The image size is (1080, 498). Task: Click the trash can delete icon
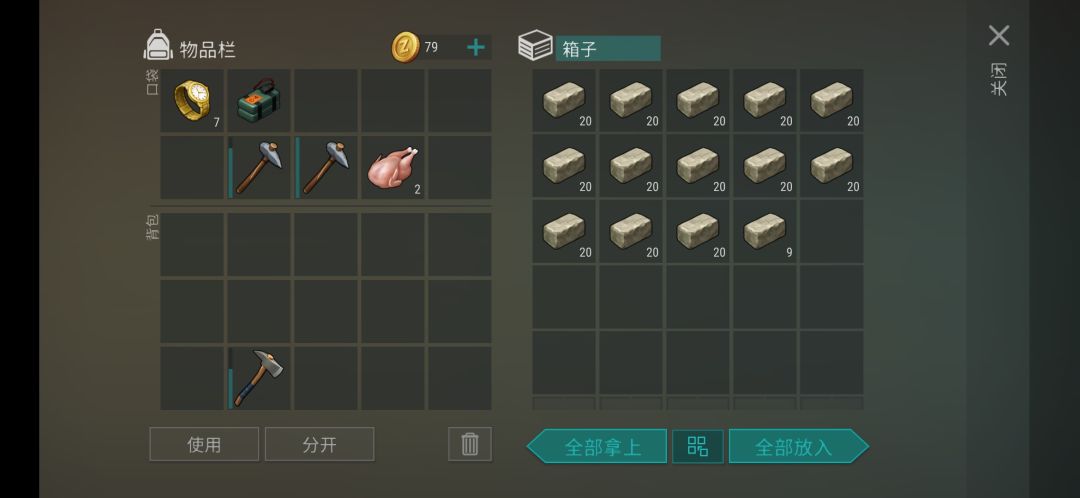(470, 444)
